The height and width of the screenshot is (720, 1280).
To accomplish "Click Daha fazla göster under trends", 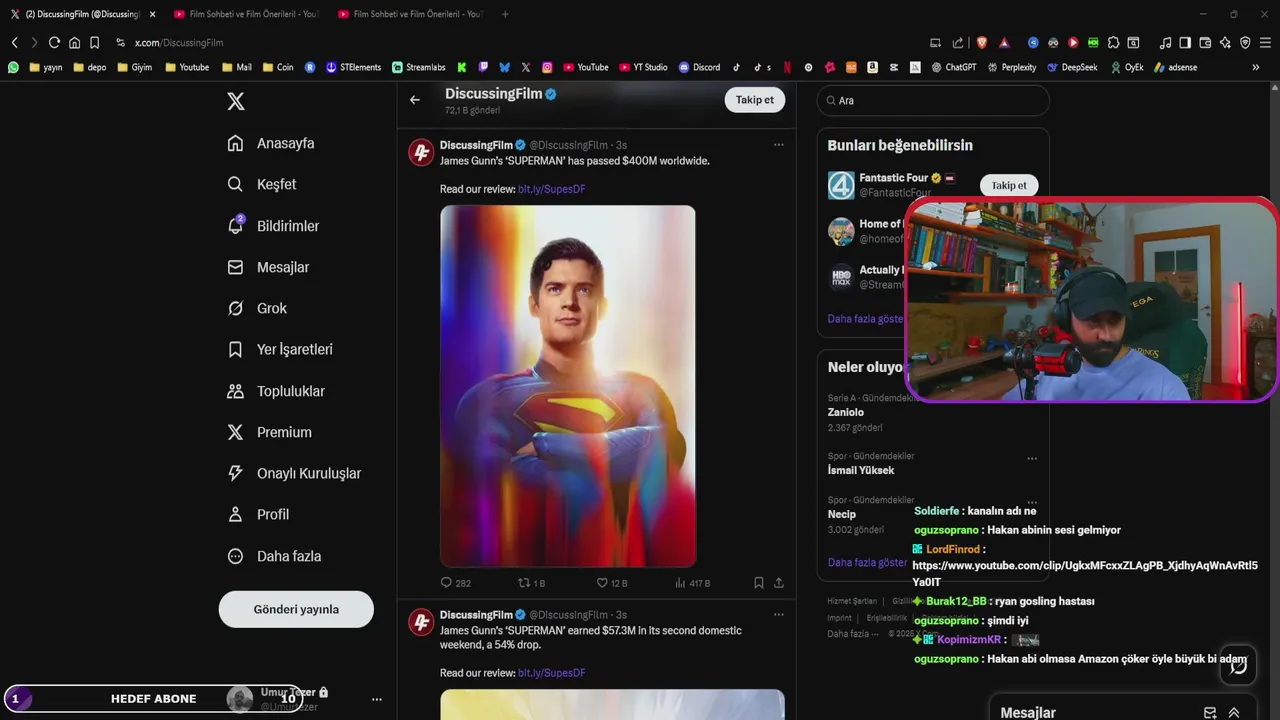I will [x=867, y=562].
